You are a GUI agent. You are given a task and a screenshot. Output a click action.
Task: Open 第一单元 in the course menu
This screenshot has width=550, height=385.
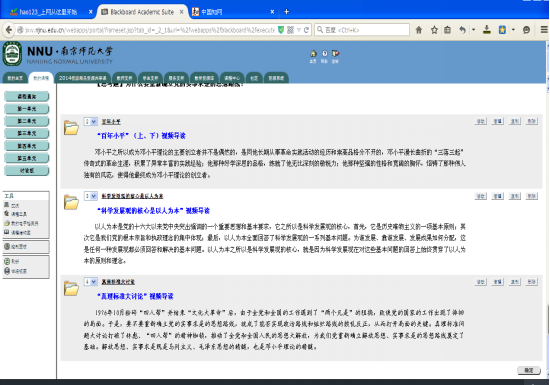27,109
